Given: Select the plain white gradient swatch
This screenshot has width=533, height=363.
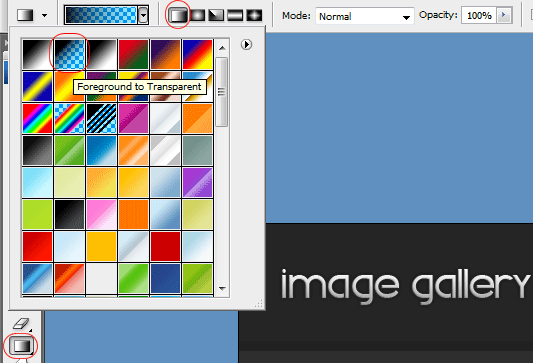Looking at the screenshot, I should tap(101, 278).
